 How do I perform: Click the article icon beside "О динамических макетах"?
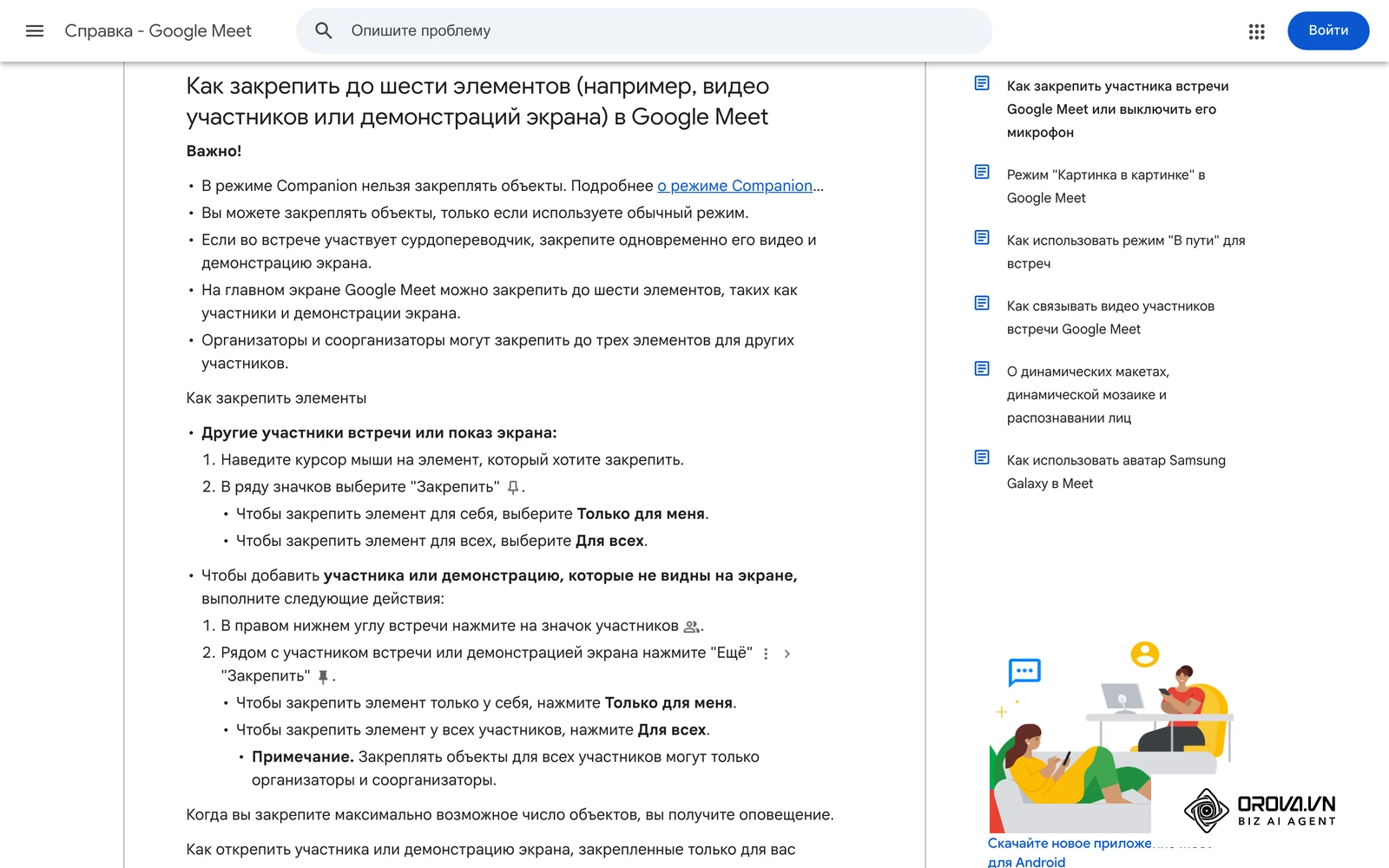982,369
